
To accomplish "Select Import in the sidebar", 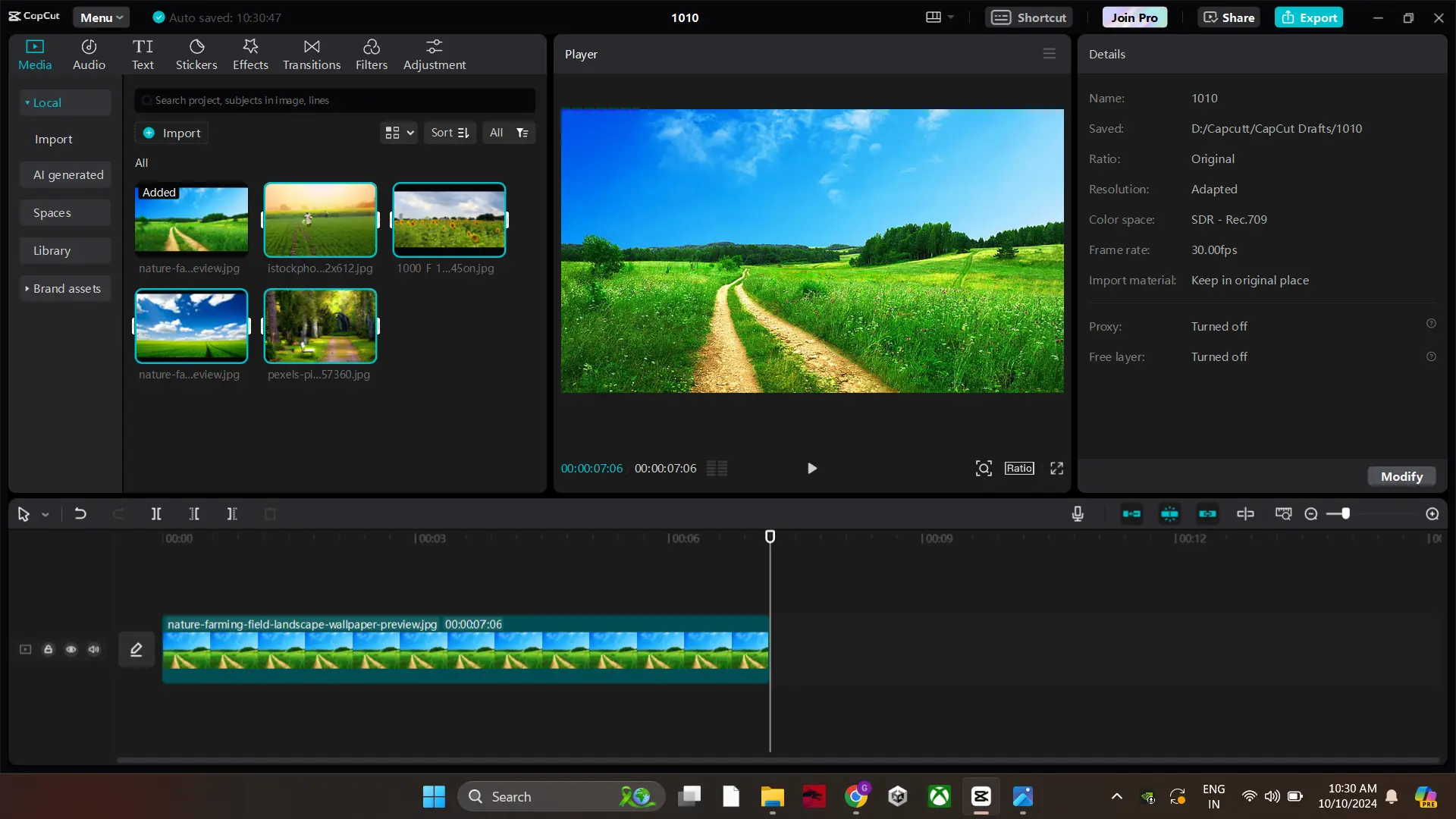I will [54, 140].
